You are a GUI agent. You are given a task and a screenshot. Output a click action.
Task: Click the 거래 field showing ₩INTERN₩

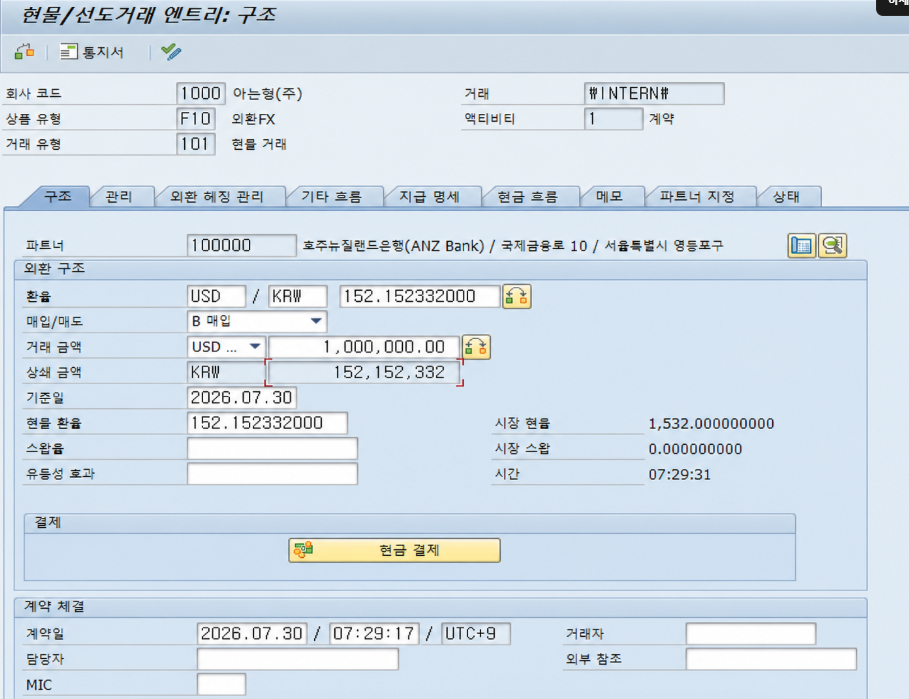pos(654,93)
